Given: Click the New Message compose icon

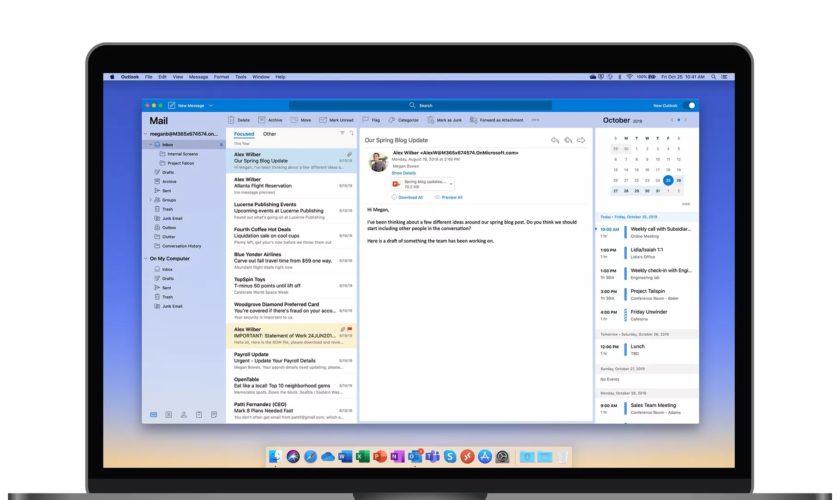Looking at the screenshot, I should tap(171, 106).
